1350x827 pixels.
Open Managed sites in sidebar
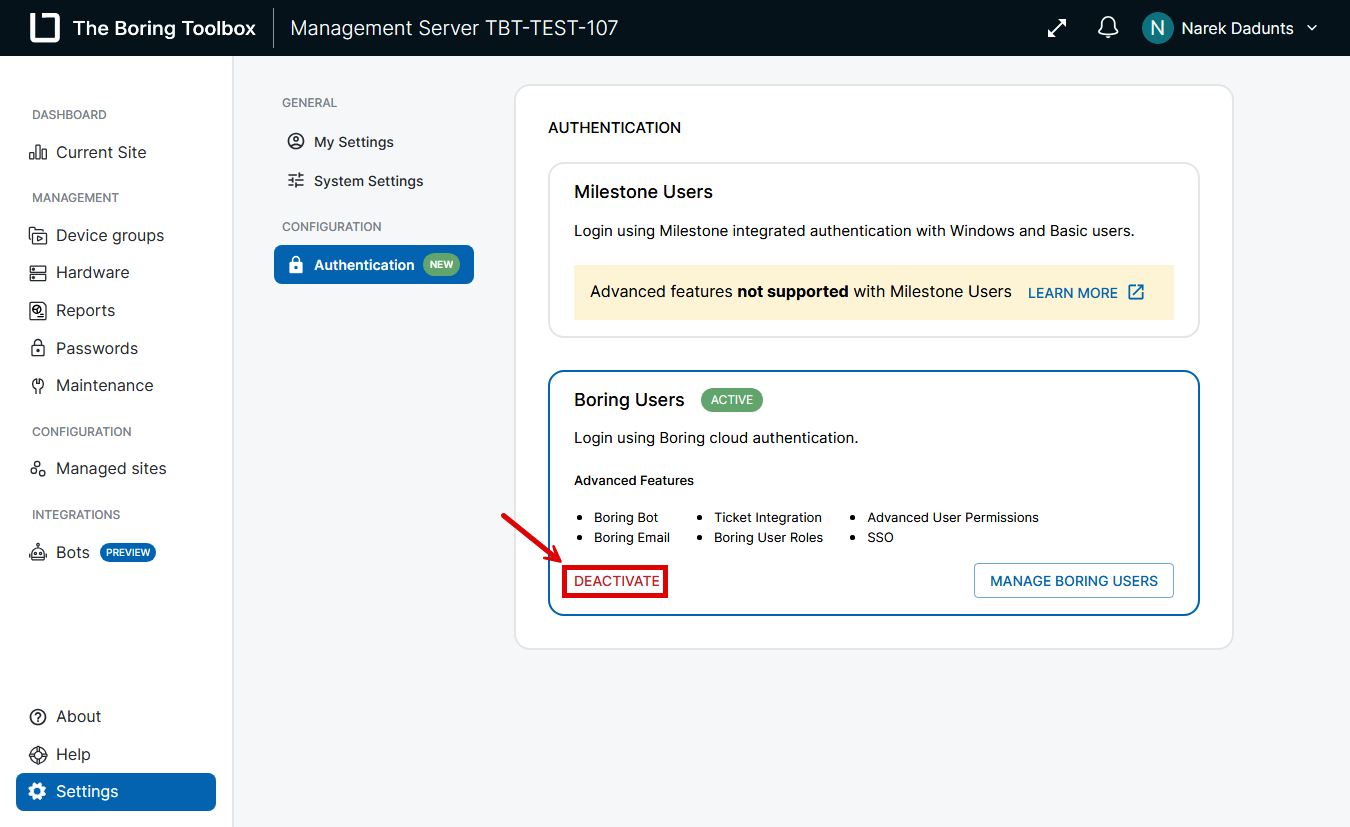point(110,469)
